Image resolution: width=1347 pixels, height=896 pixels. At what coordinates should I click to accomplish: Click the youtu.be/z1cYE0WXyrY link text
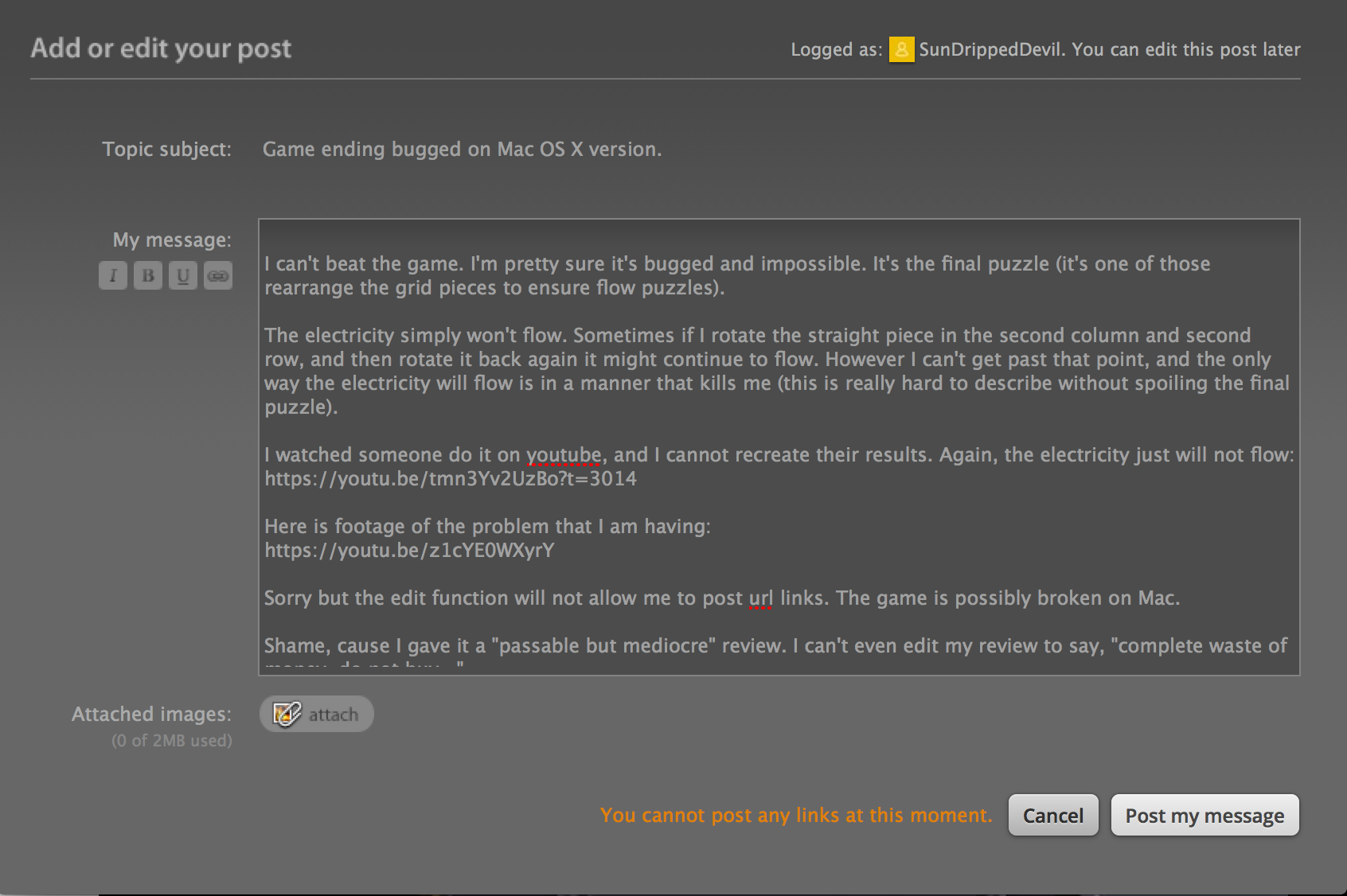point(409,551)
